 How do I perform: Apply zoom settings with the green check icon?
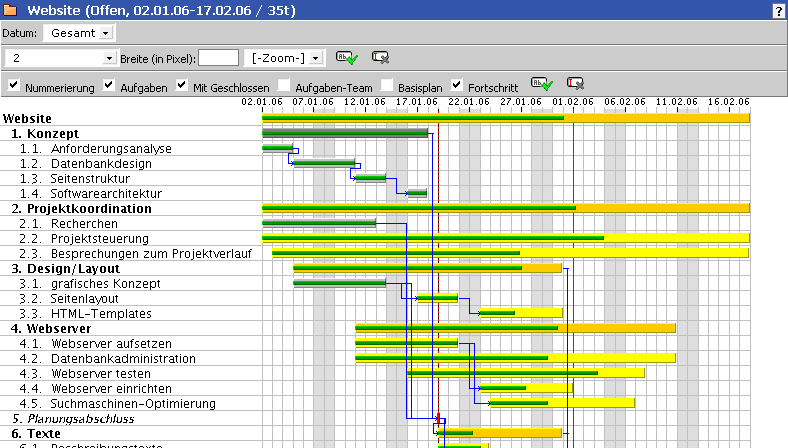coord(347,58)
